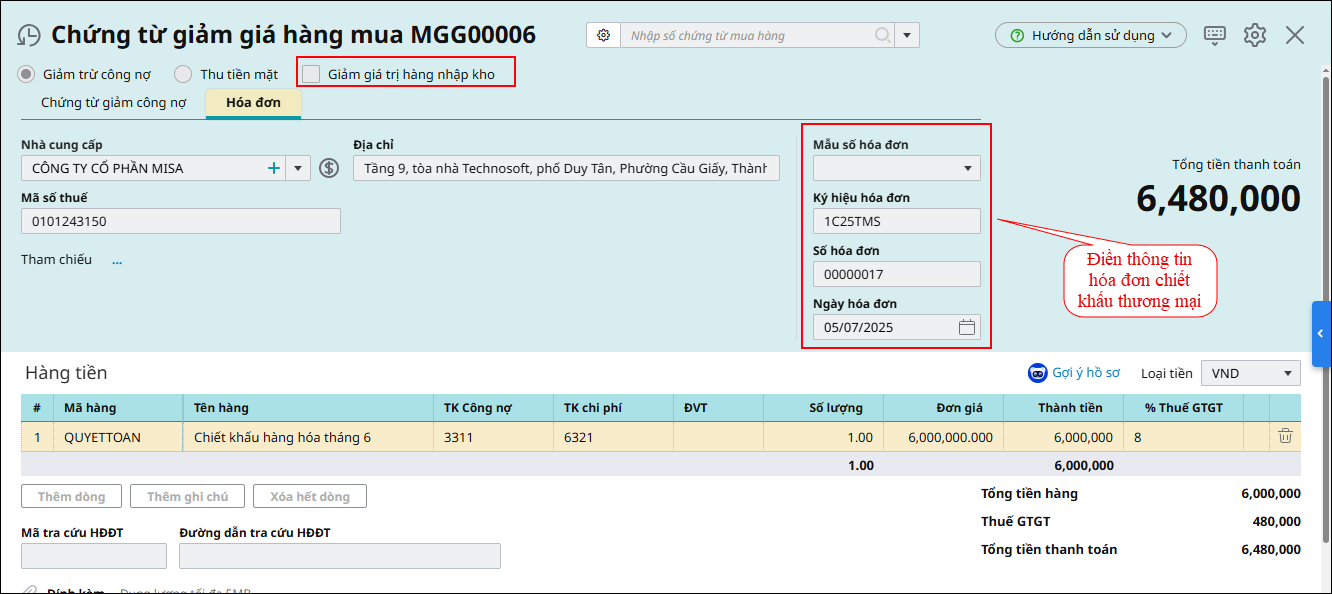Switch to Chứng từ giảm công nợ tab
1332x594 pixels.
pos(113,103)
